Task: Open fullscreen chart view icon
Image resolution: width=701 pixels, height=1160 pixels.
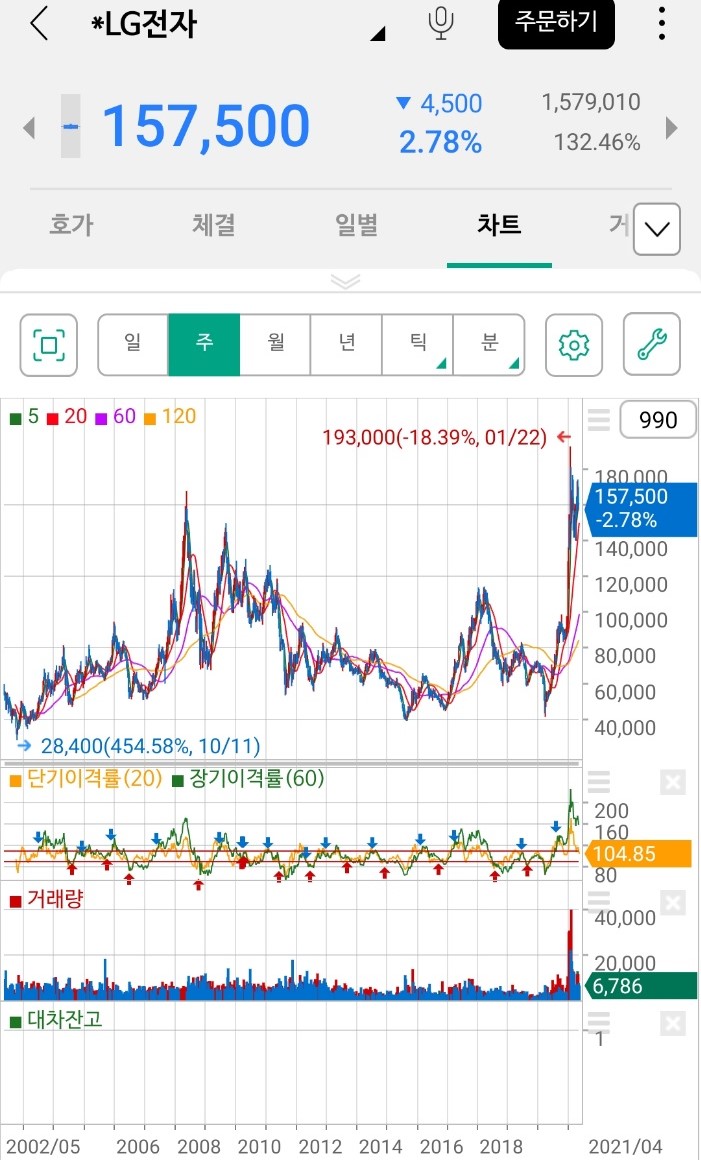Action: 49,345
